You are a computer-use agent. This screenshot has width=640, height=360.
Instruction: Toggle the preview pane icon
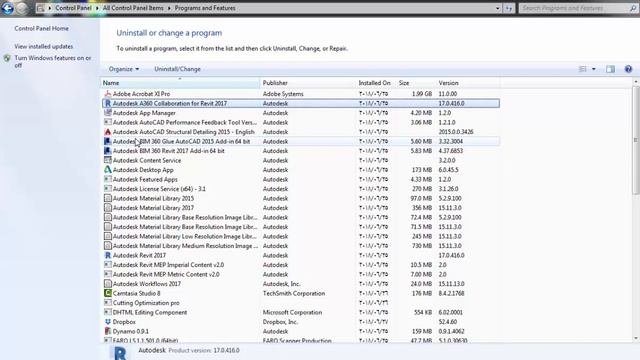(x=611, y=69)
